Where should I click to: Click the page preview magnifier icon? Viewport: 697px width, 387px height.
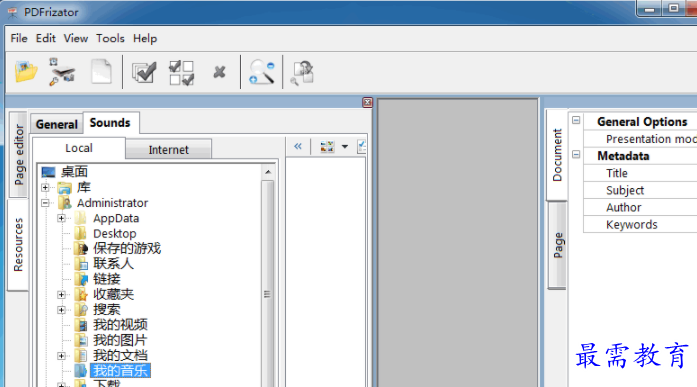[x=302, y=73]
